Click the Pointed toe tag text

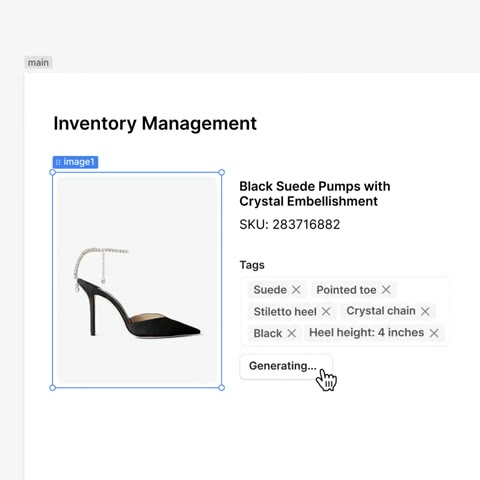346,290
